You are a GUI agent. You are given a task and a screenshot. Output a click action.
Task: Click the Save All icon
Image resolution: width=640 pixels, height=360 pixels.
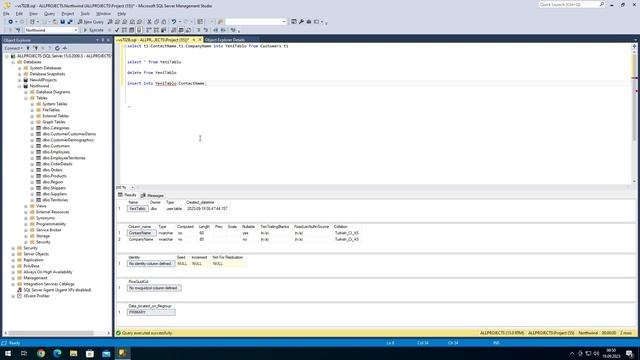point(70,22)
